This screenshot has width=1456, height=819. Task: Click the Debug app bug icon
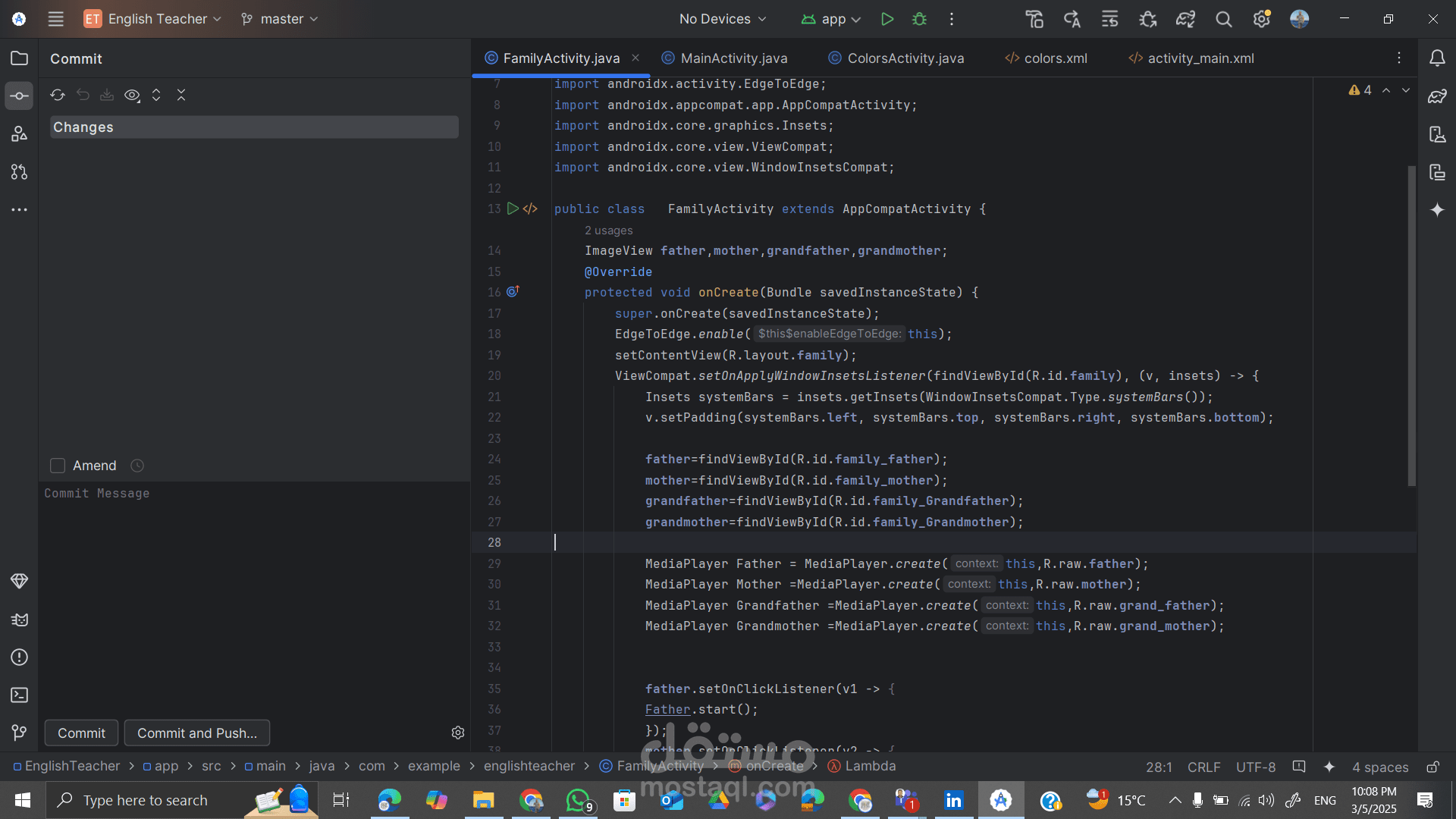click(919, 19)
